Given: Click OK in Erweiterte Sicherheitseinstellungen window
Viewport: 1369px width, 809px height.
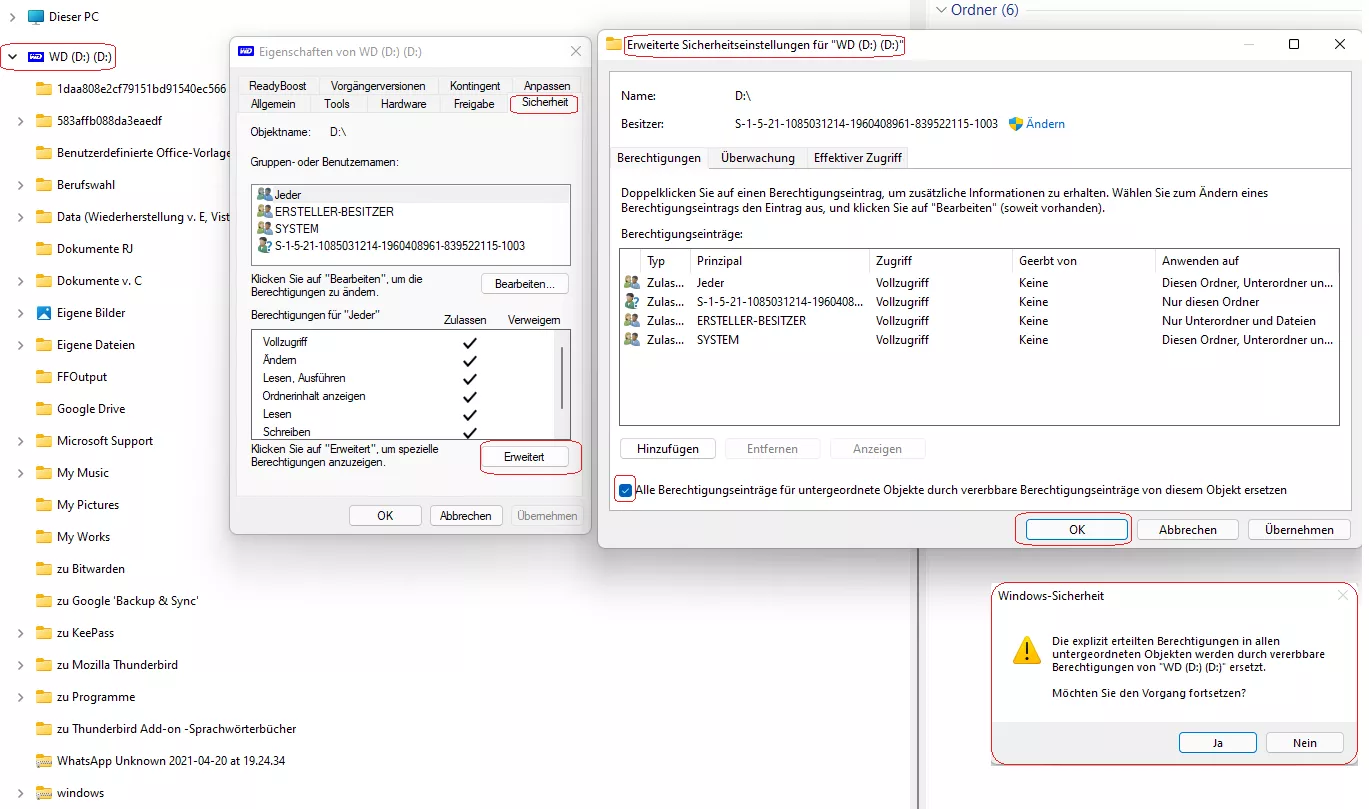Looking at the screenshot, I should click(x=1077, y=530).
